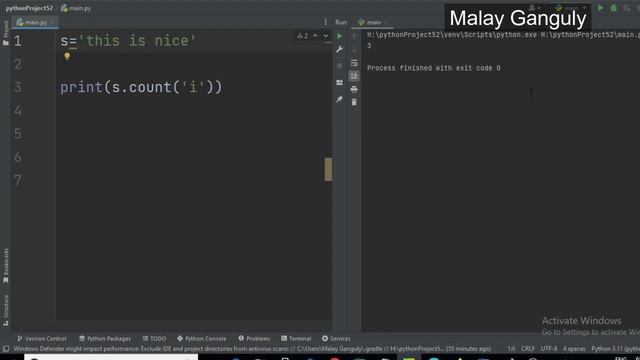Run main from top toolbar play button
Viewport: 640px width, 360px height.
tap(600, 8)
